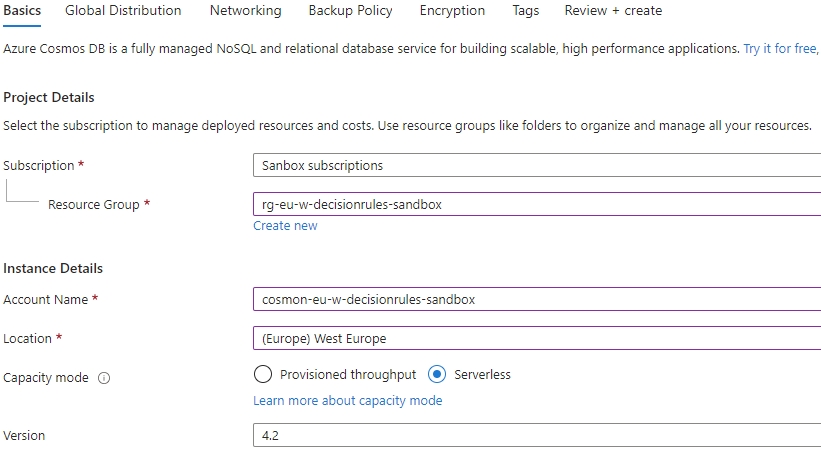This screenshot has height=470, width=821.
Task: Click the Capacity mode info icon
Action: click(104, 378)
